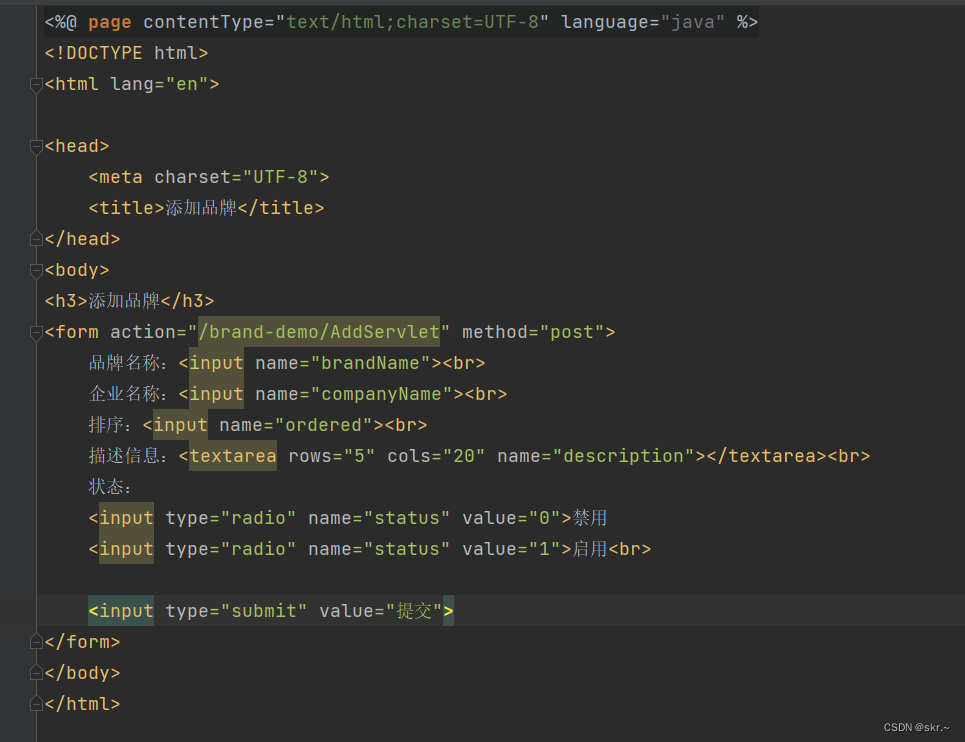Collapse the <form> element fold marker

point(35,331)
